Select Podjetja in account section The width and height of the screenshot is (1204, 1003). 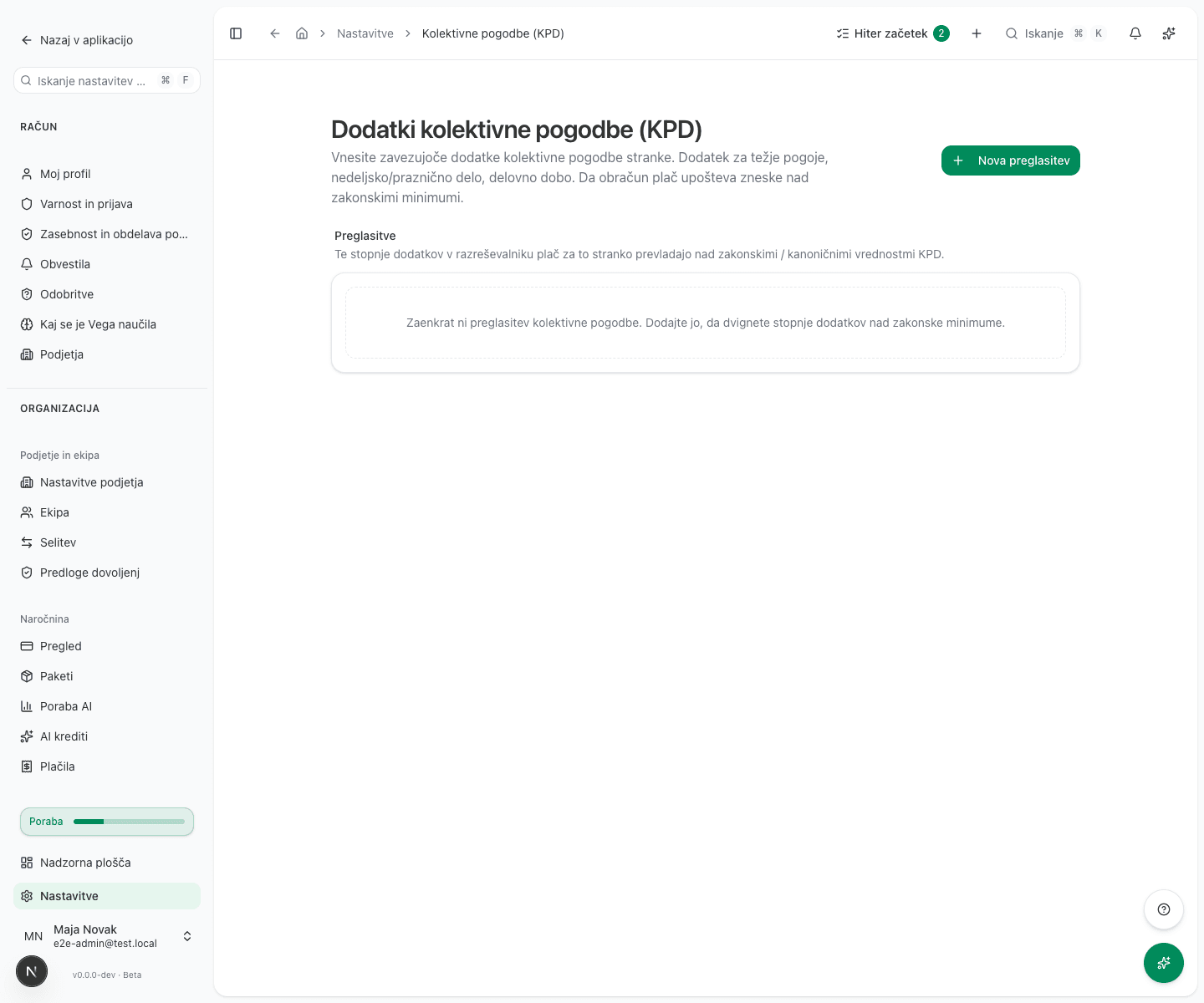(107, 354)
